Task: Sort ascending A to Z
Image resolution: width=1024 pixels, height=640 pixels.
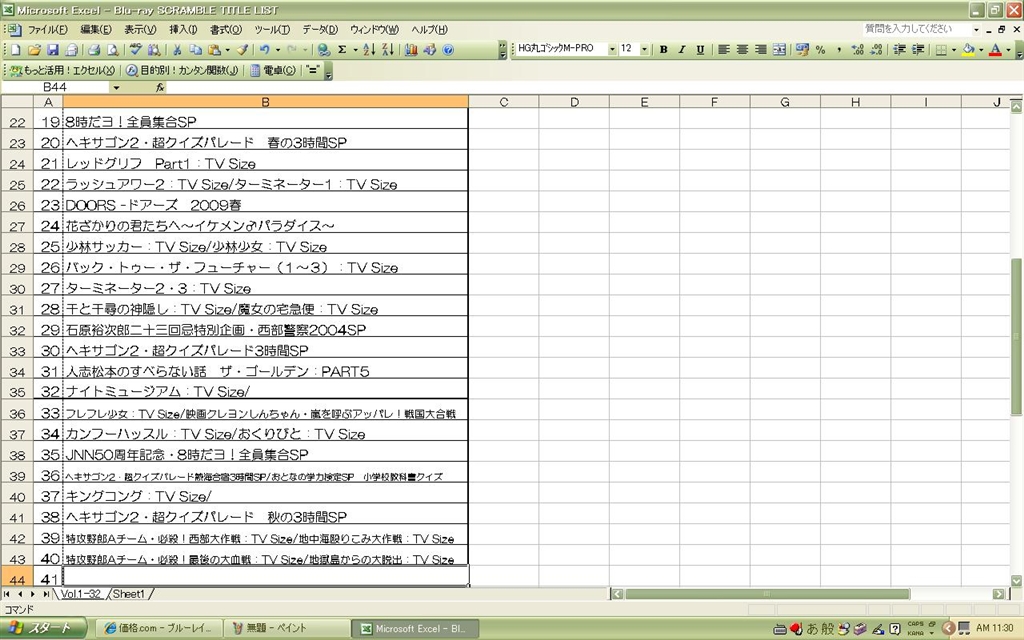Action: pyautogui.click(x=369, y=50)
